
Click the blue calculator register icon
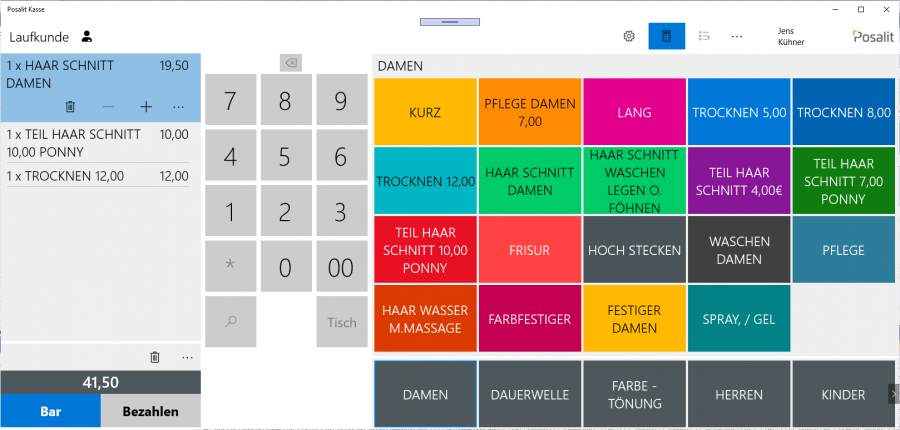(x=666, y=36)
